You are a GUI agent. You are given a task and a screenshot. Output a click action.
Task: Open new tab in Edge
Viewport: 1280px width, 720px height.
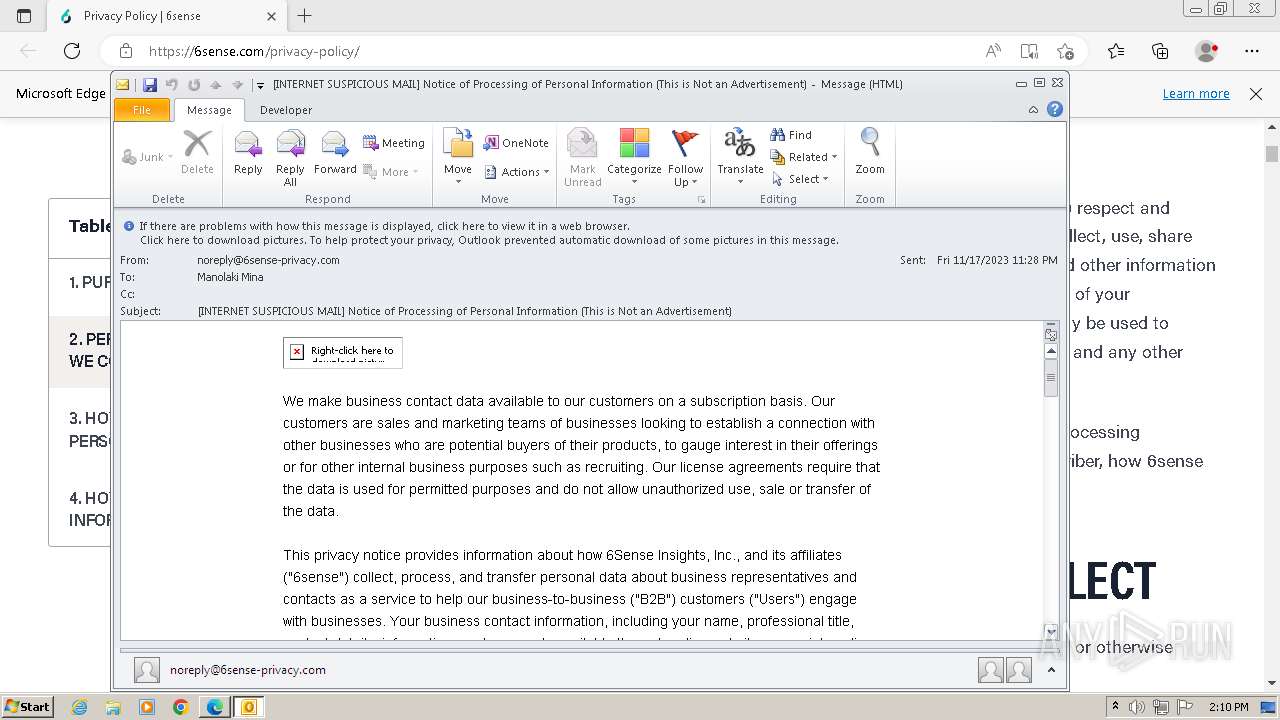point(305,16)
